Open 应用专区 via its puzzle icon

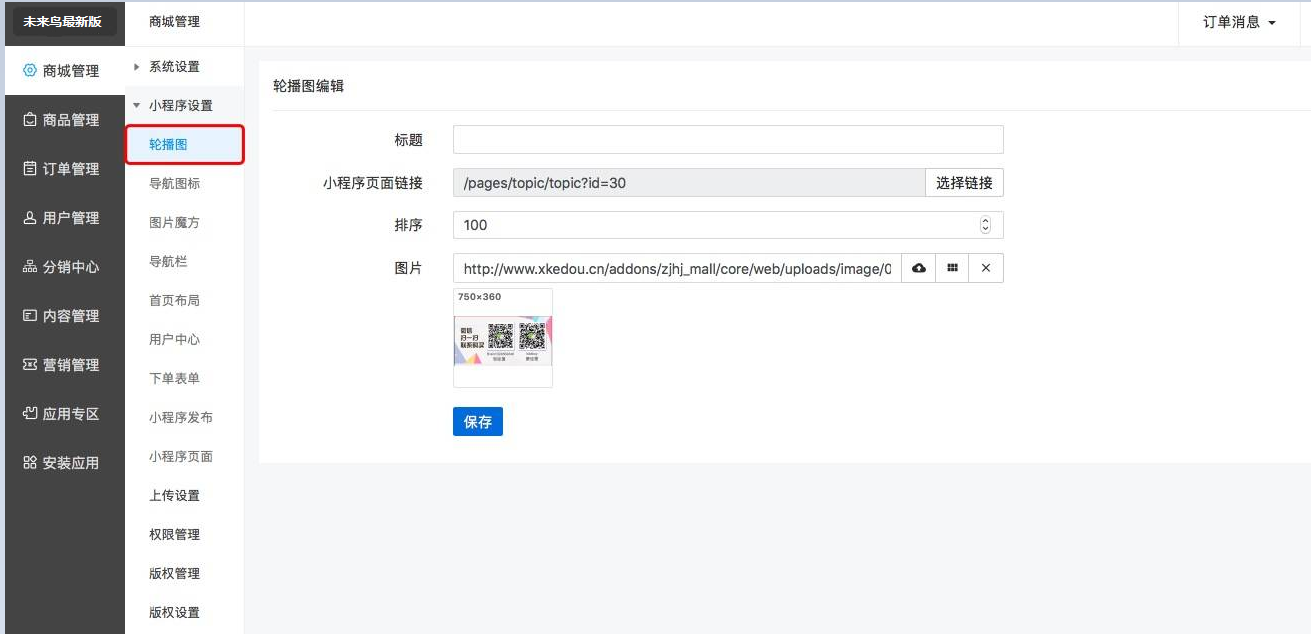(30, 414)
